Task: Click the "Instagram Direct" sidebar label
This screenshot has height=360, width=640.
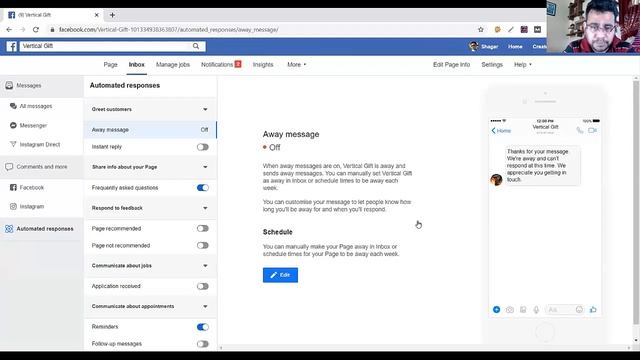Action: 40,144
